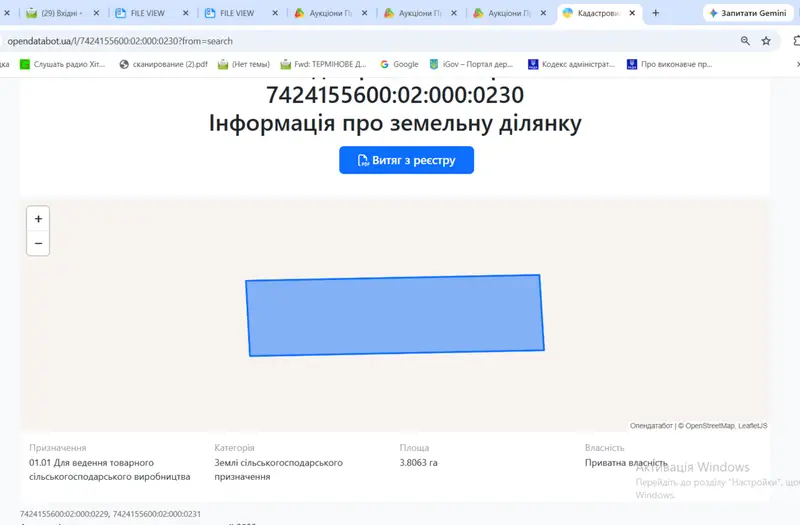The height and width of the screenshot is (525, 800).
Task: Click the Google 'G' icon in bookmarks bar
Action: click(x=384, y=64)
